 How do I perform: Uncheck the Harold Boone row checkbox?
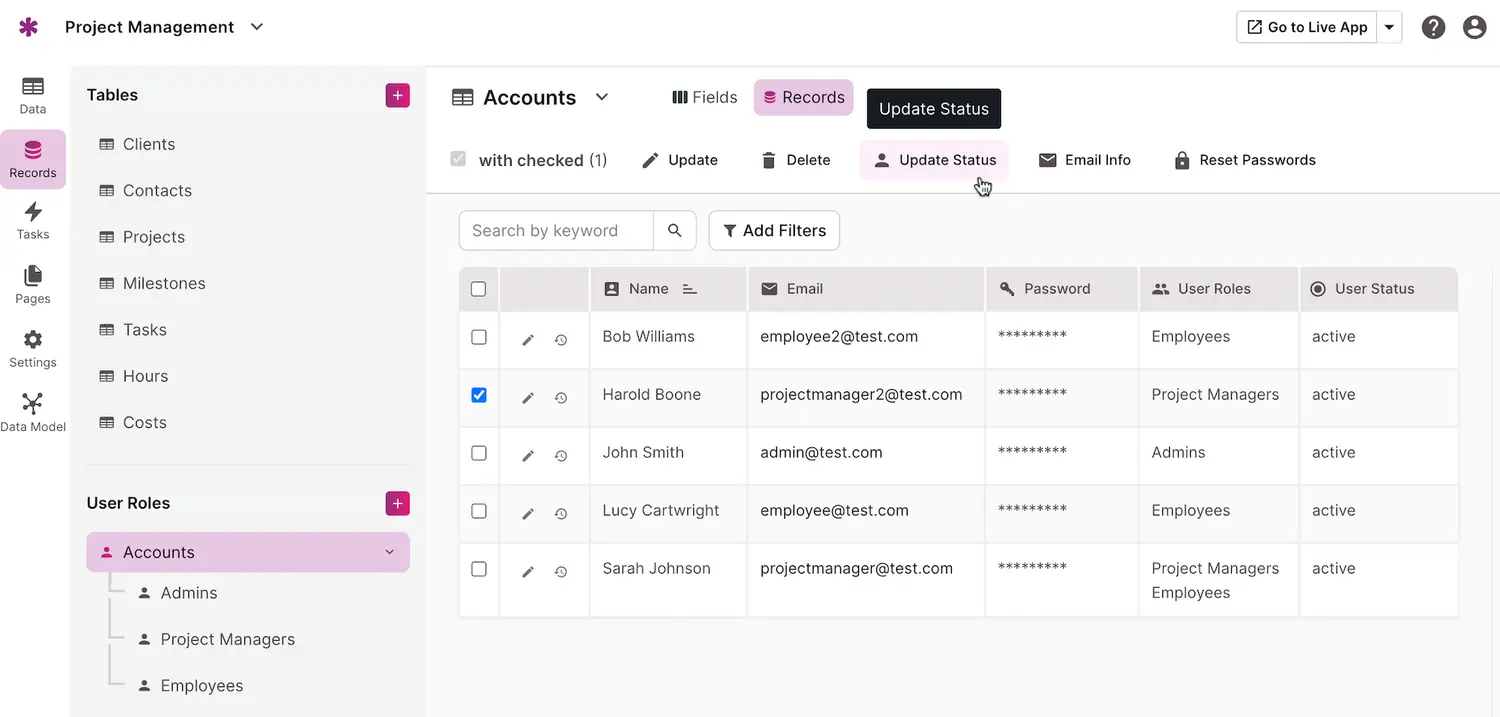coord(479,395)
